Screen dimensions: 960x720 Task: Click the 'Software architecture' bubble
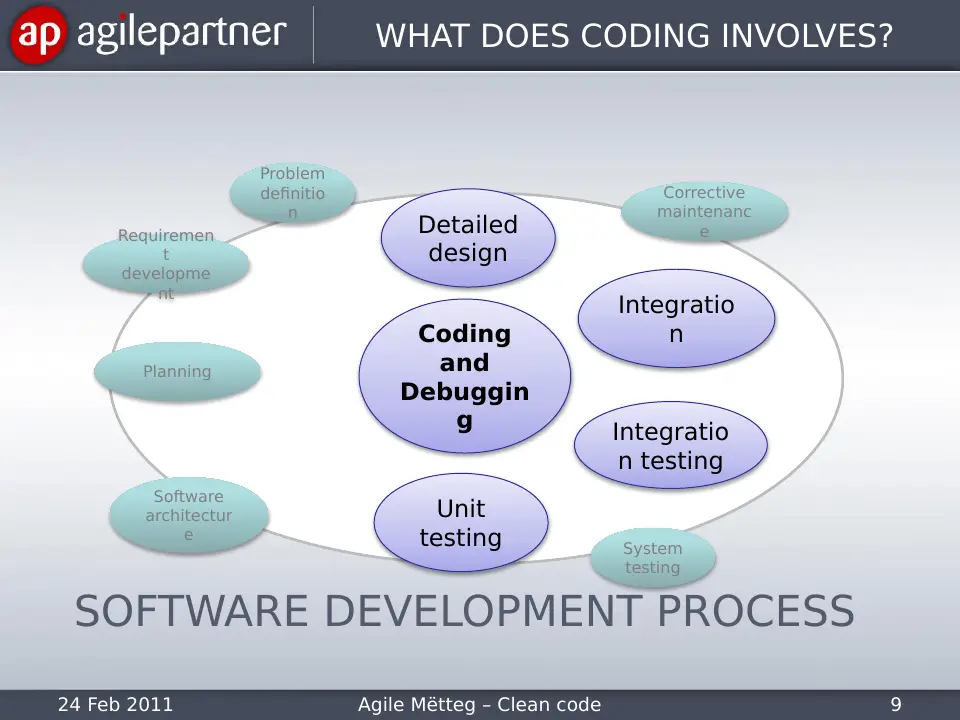[189, 515]
